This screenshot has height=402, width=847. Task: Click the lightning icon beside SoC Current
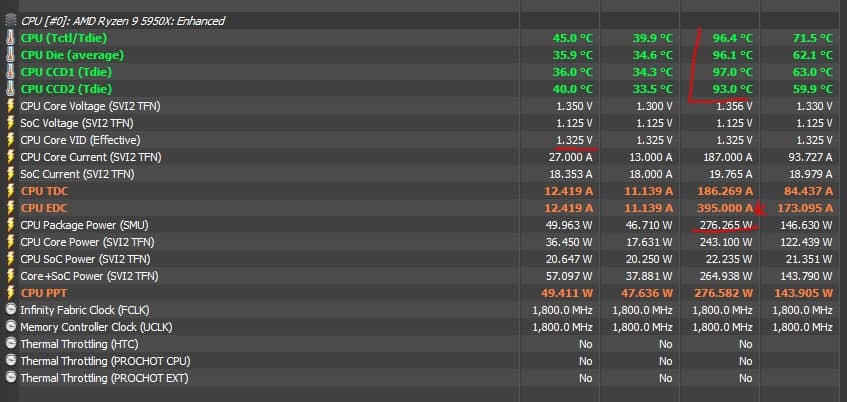(x=11, y=174)
